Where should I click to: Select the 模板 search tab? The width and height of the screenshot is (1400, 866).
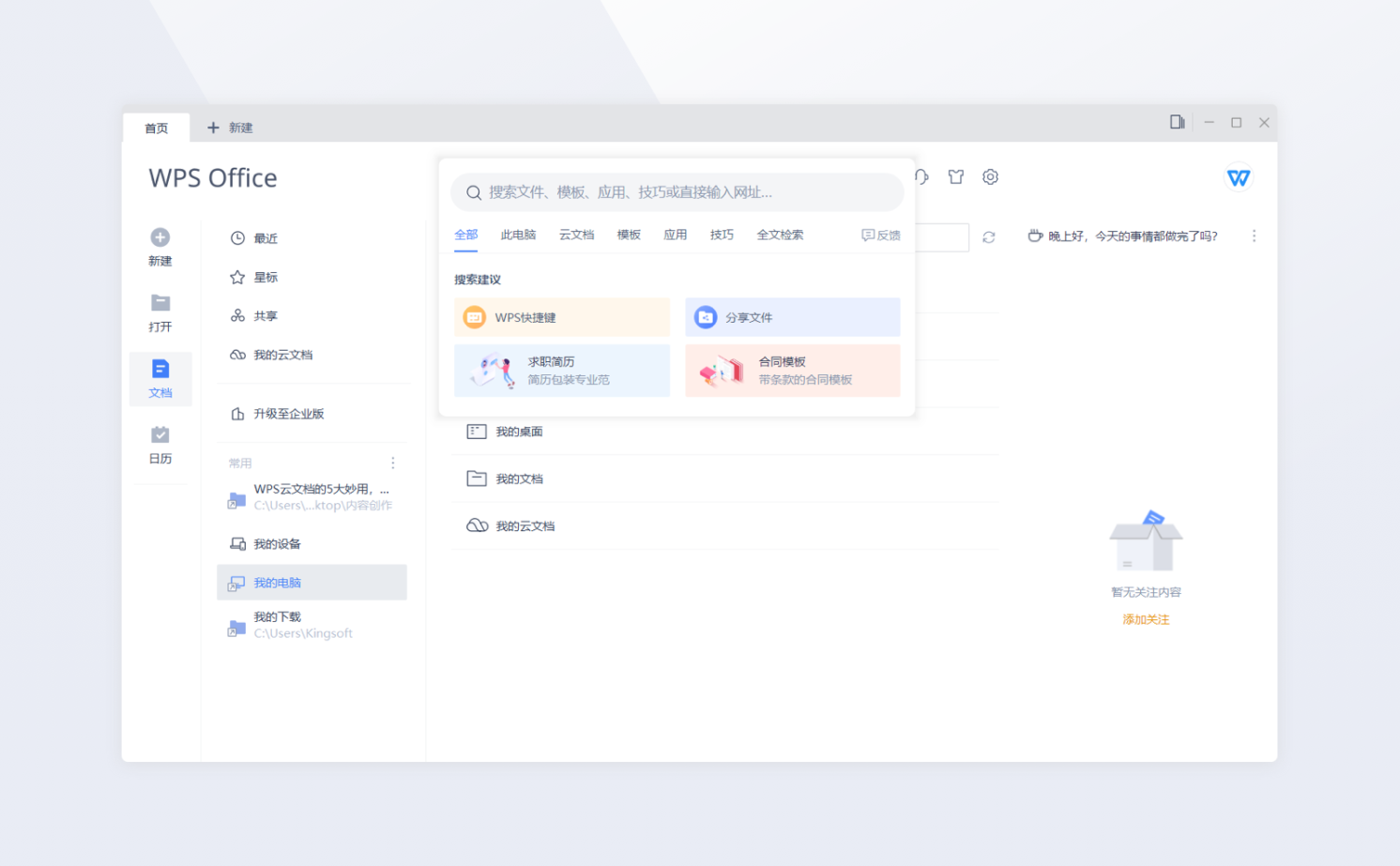click(629, 235)
